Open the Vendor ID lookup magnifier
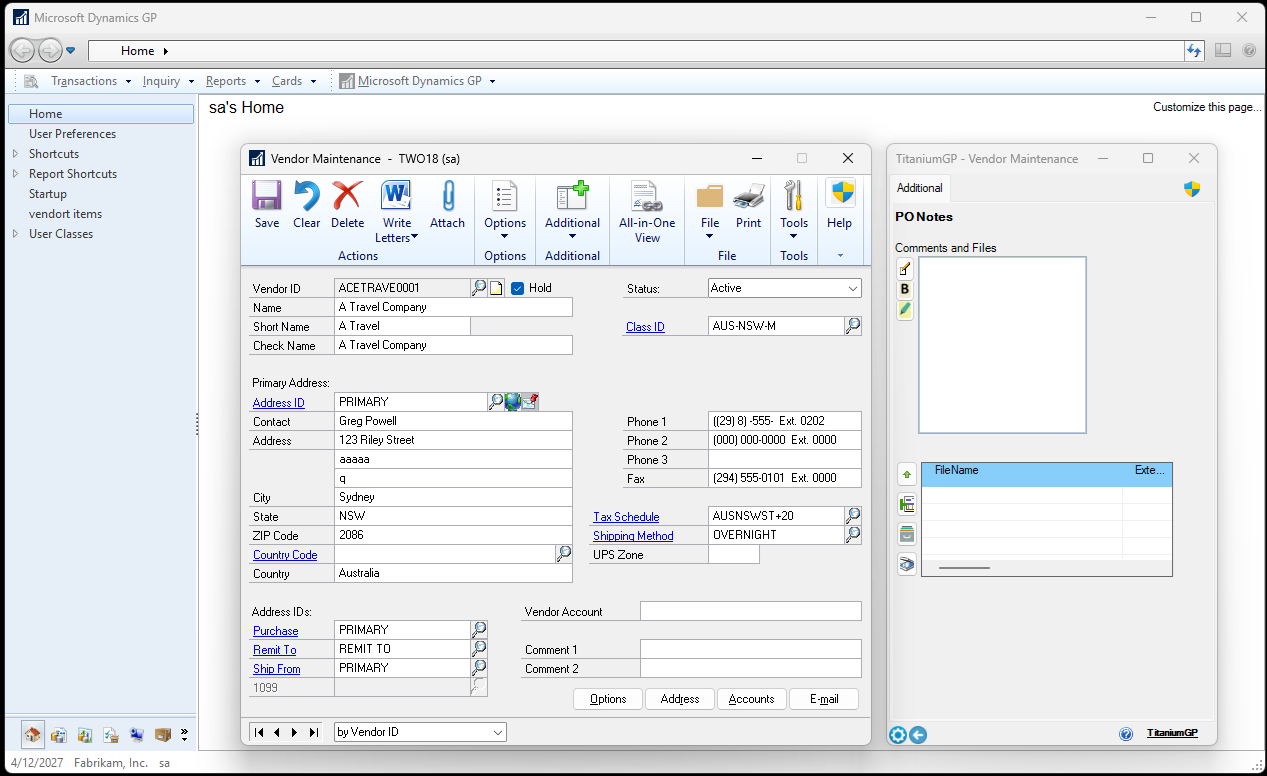 tap(479, 288)
